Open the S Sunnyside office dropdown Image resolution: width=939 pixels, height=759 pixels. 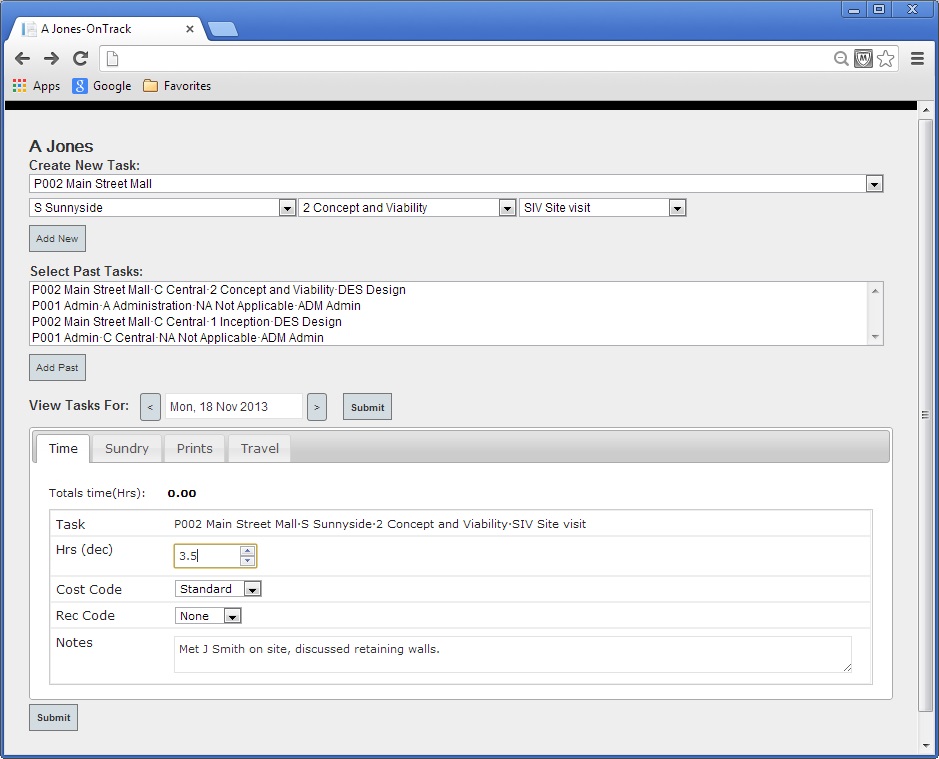(x=288, y=208)
